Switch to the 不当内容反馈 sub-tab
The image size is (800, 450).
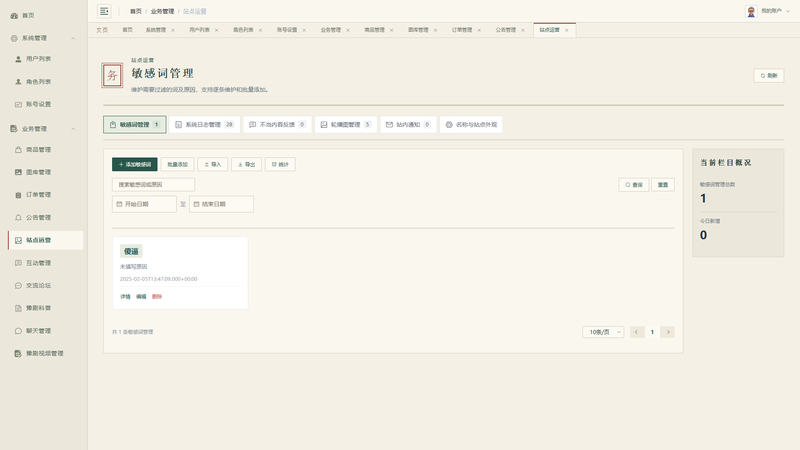pos(278,124)
